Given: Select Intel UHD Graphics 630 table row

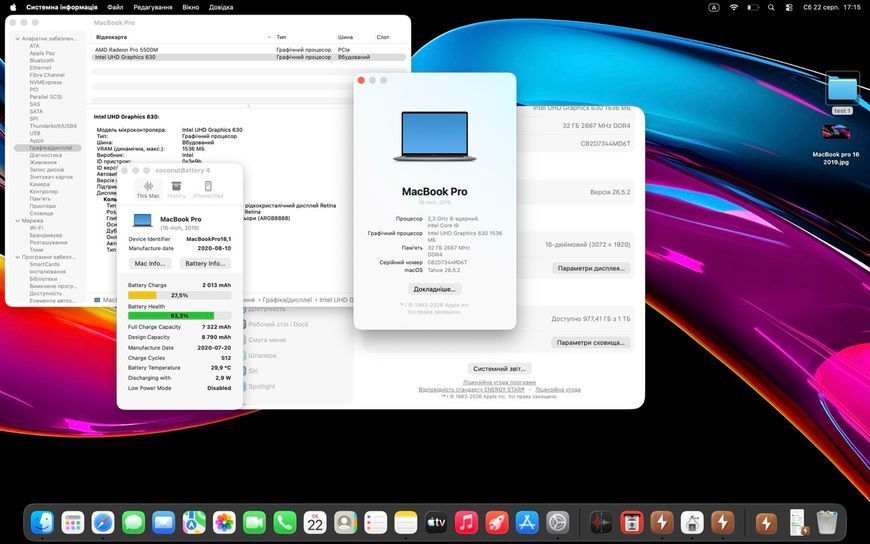Looking at the screenshot, I should tap(248, 57).
